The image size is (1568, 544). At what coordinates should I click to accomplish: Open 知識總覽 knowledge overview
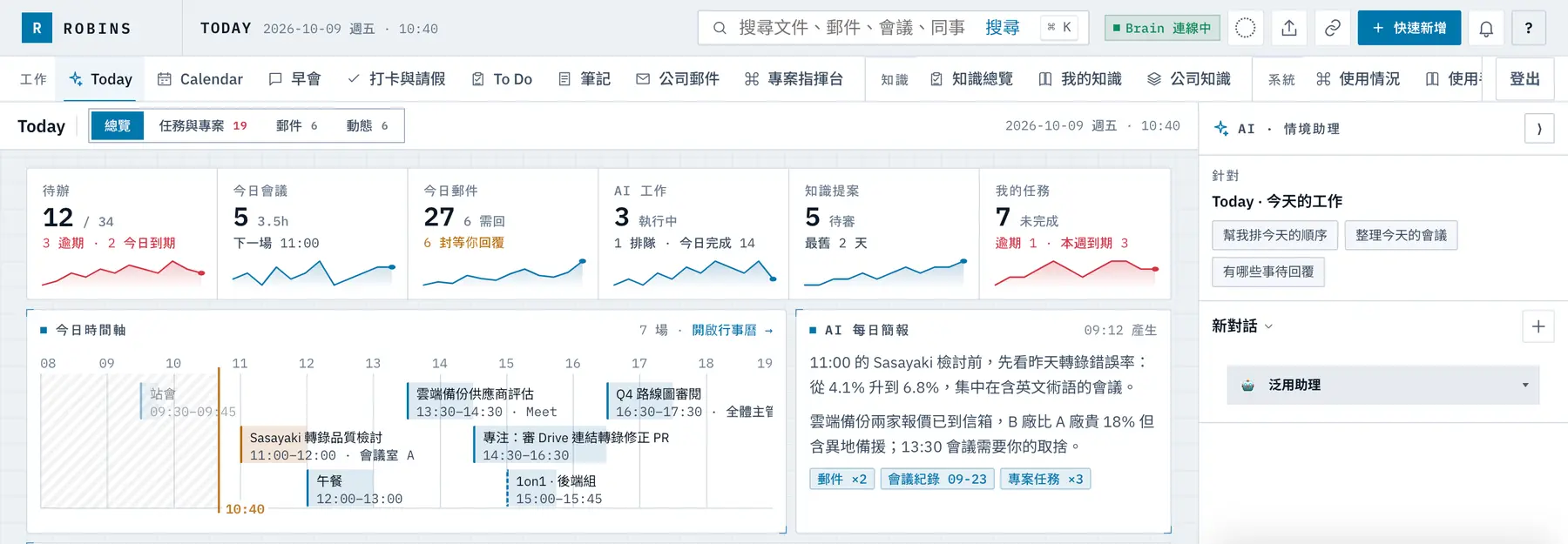pyautogui.click(x=971, y=79)
